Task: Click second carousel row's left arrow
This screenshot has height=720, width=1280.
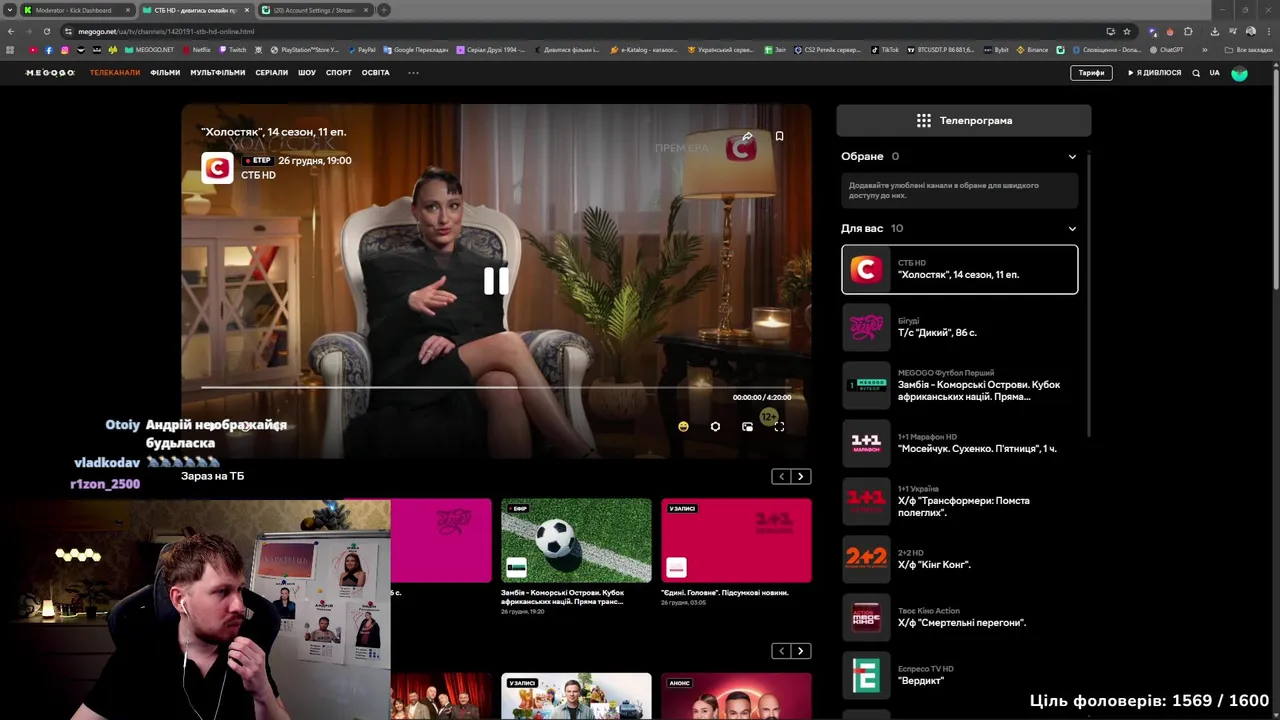Action: (x=782, y=651)
